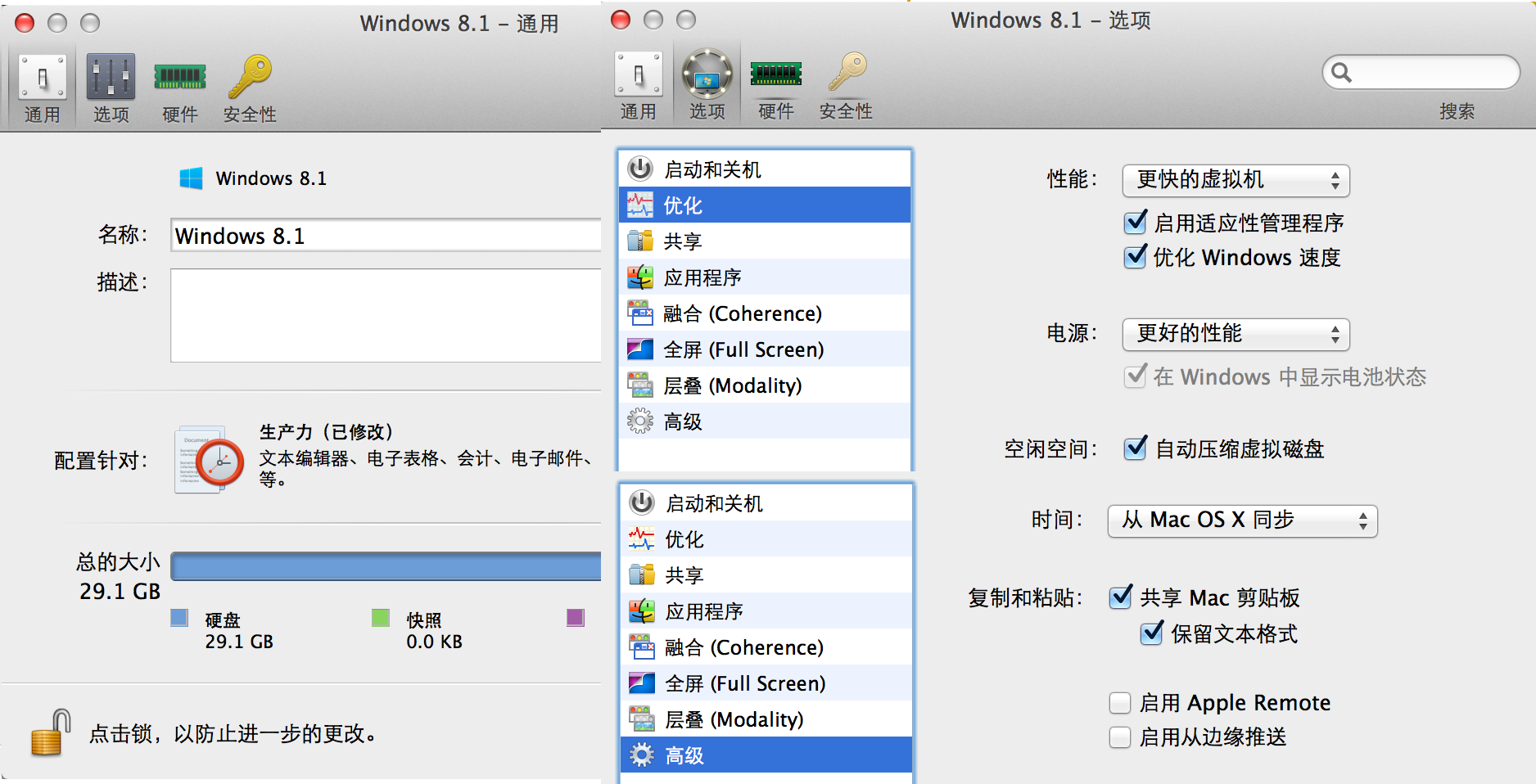This screenshot has height=784, width=1536.
Task: Select 共享 in the lower list
Action: 766,575
